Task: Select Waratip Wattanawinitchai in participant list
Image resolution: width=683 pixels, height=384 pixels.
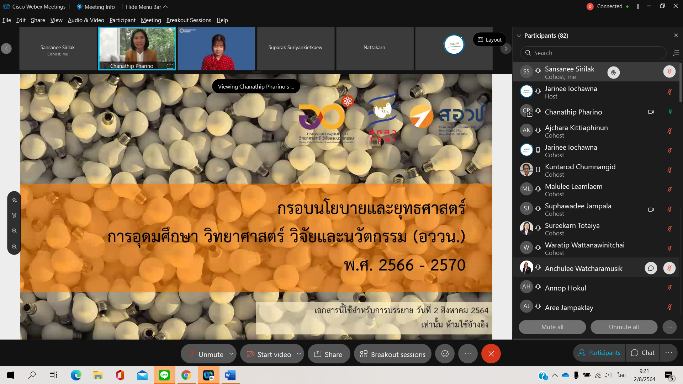Action: coord(595,248)
